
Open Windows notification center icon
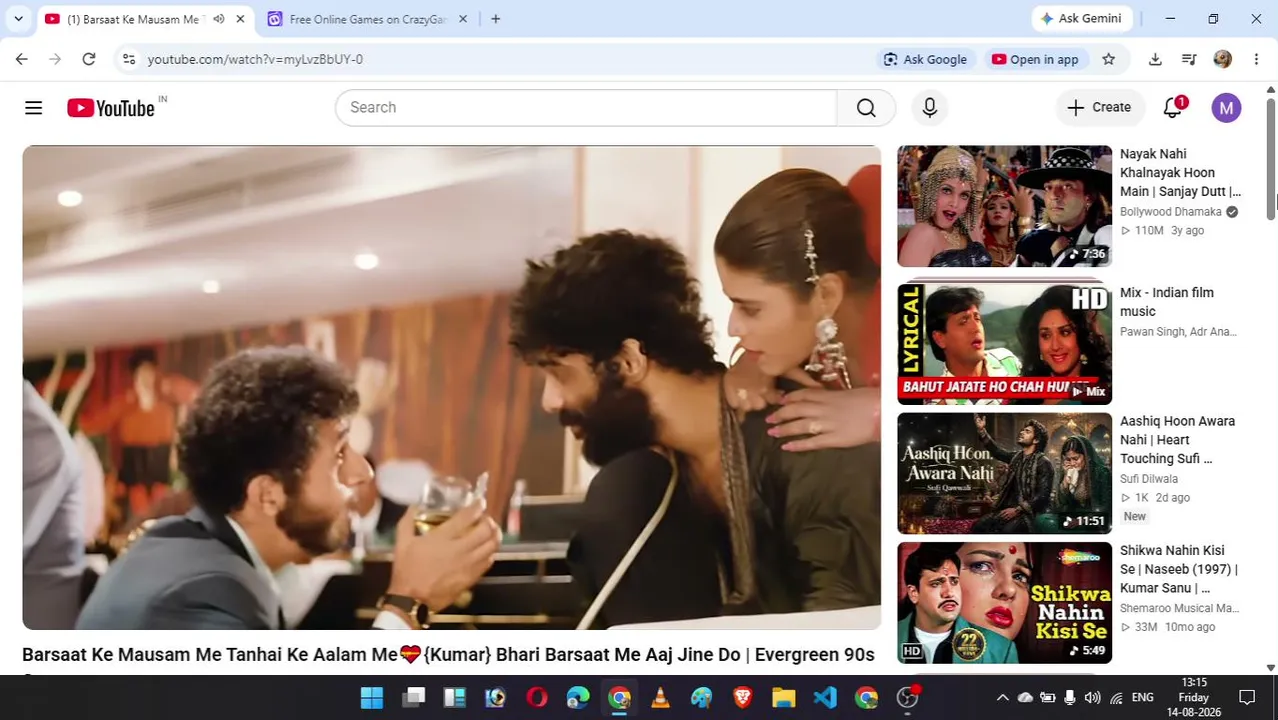pyautogui.click(x=1247, y=698)
